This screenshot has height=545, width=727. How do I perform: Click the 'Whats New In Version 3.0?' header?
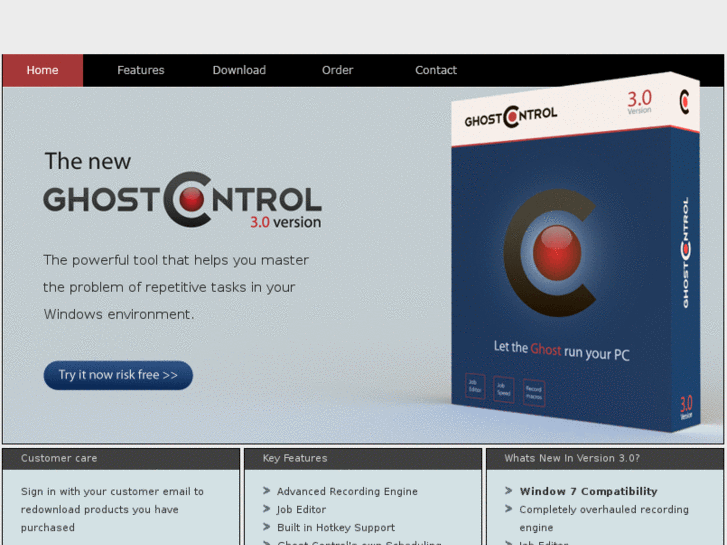pos(605,458)
